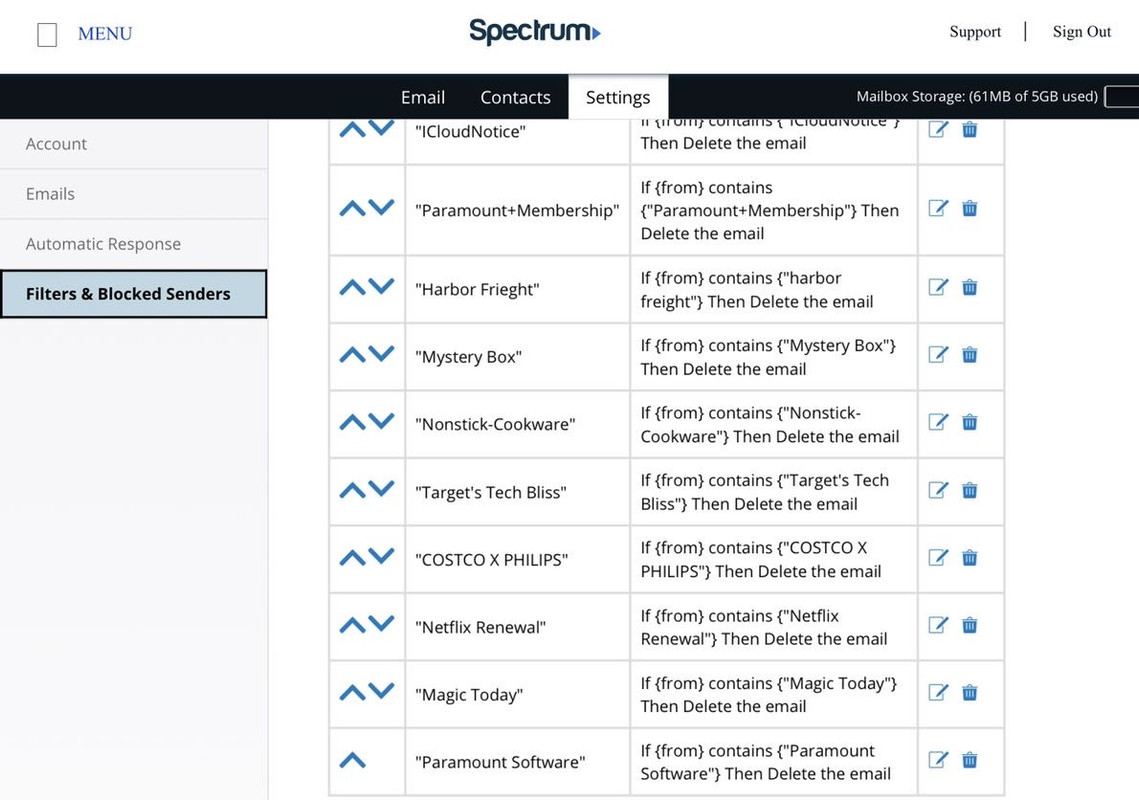Edit the "Mystery Box" filter
1139x800 pixels.
click(938, 355)
